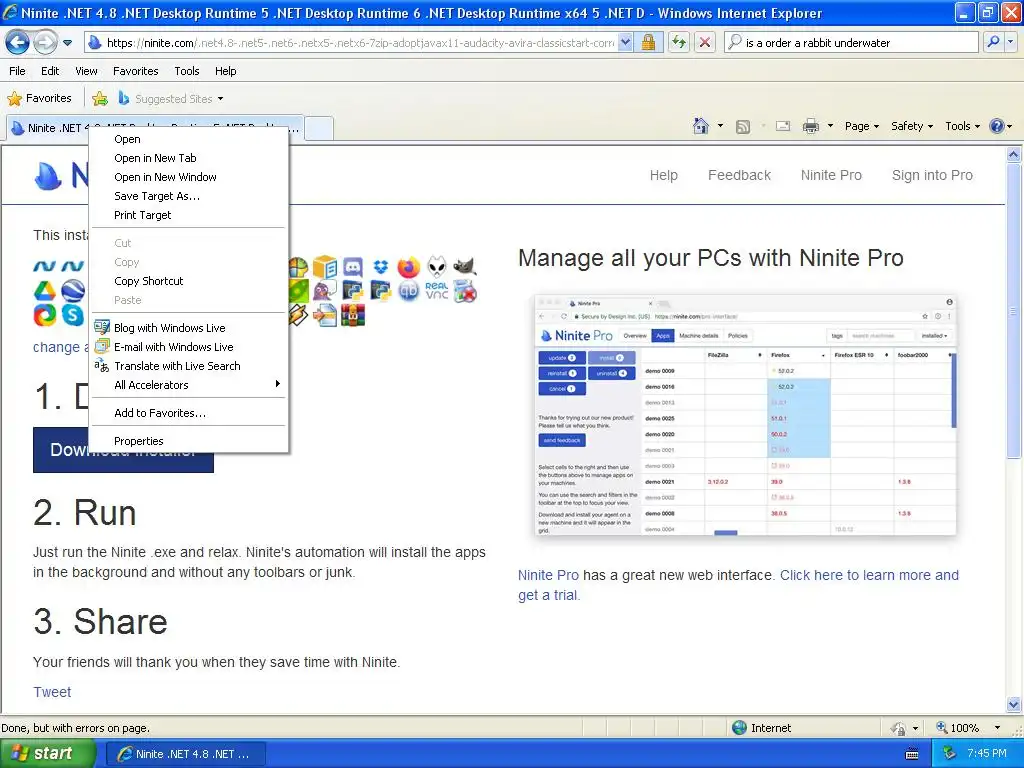Viewport: 1024px width, 768px height.
Task: Select Print Target menu item
Action: coord(188,215)
